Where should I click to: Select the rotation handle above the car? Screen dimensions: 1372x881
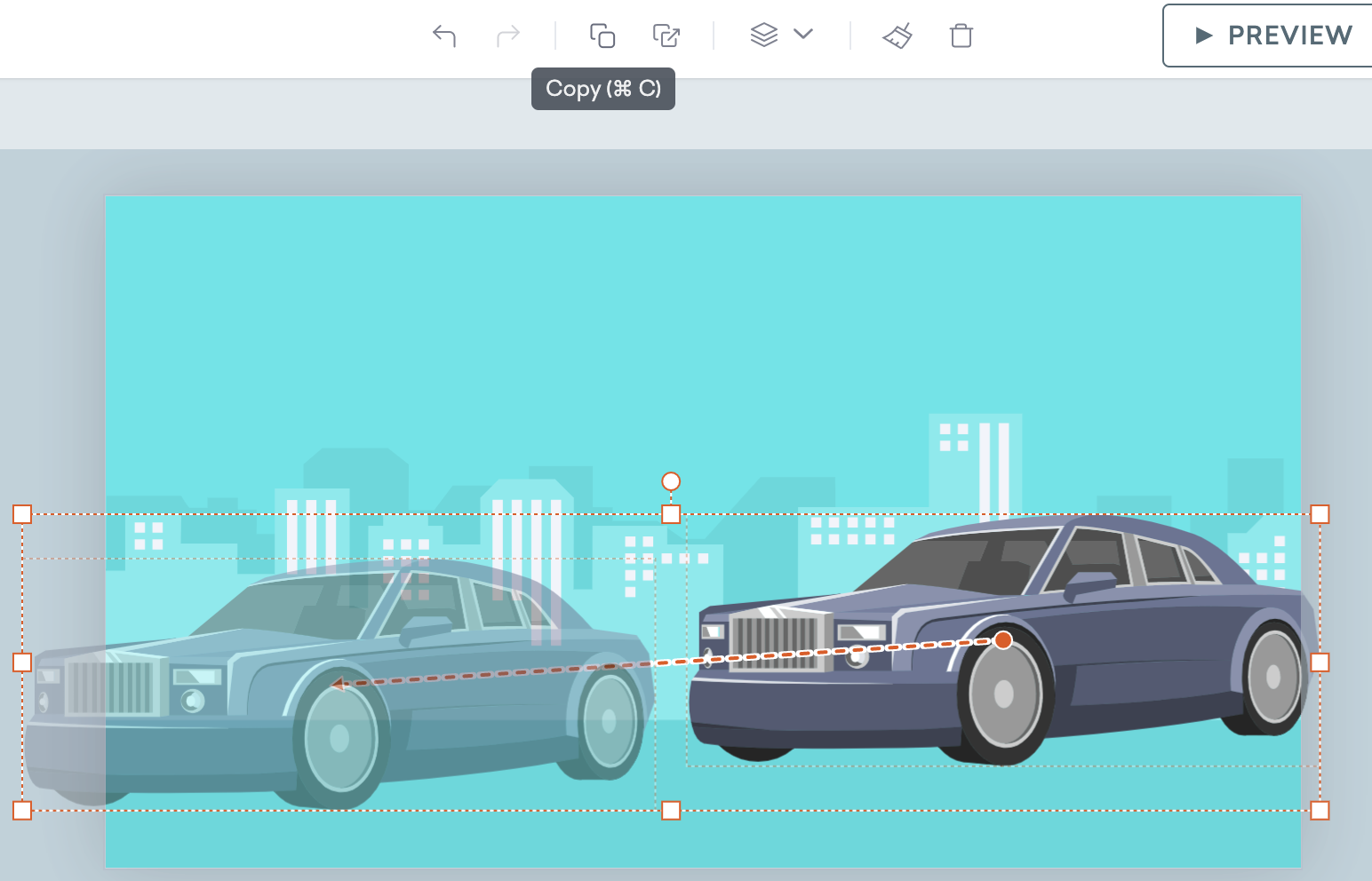[671, 480]
